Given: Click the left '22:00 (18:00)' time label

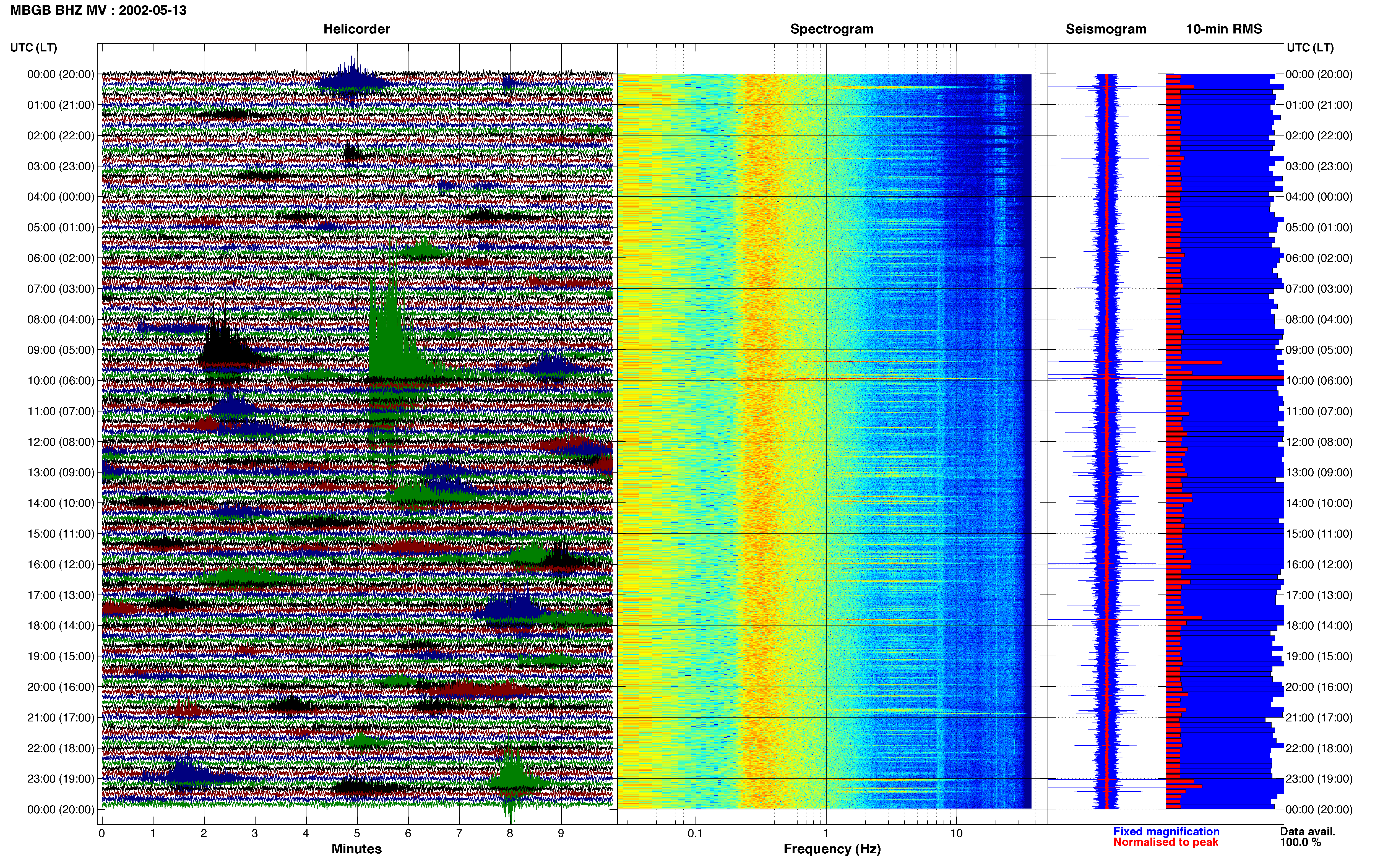Looking at the screenshot, I should [x=61, y=749].
